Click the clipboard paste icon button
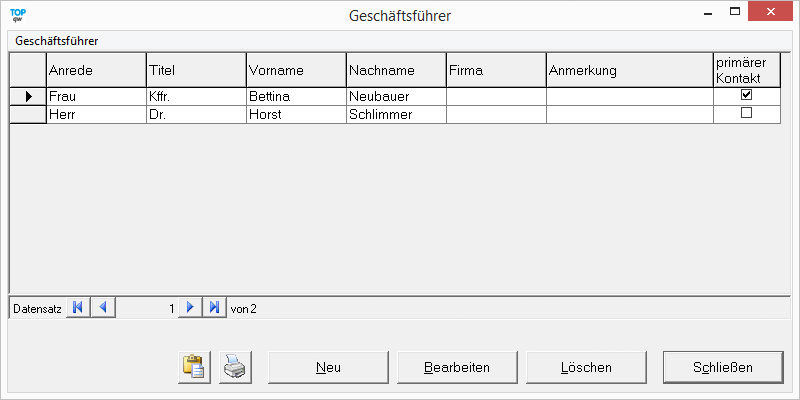Screen dimensions: 800x400 [x=193, y=367]
